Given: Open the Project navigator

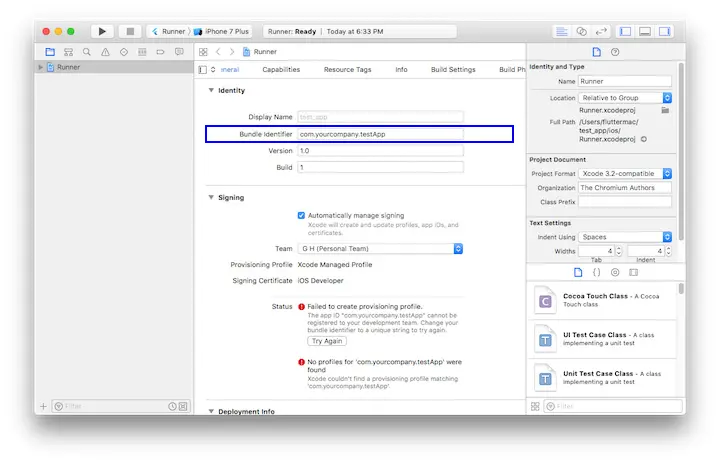Looking at the screenshot, I should coord(50,52).
